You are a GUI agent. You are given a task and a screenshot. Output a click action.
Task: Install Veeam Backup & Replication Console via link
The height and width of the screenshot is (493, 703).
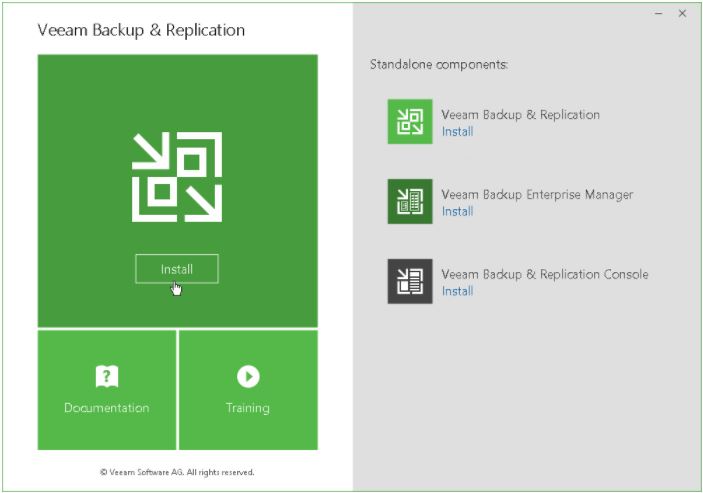457,291
